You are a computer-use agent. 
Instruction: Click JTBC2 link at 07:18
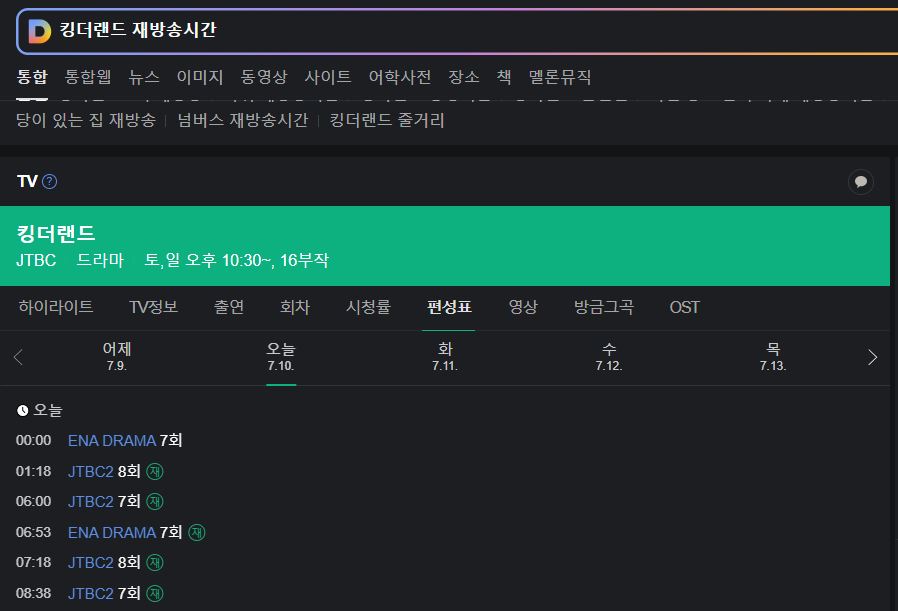(x=90, y=563)
